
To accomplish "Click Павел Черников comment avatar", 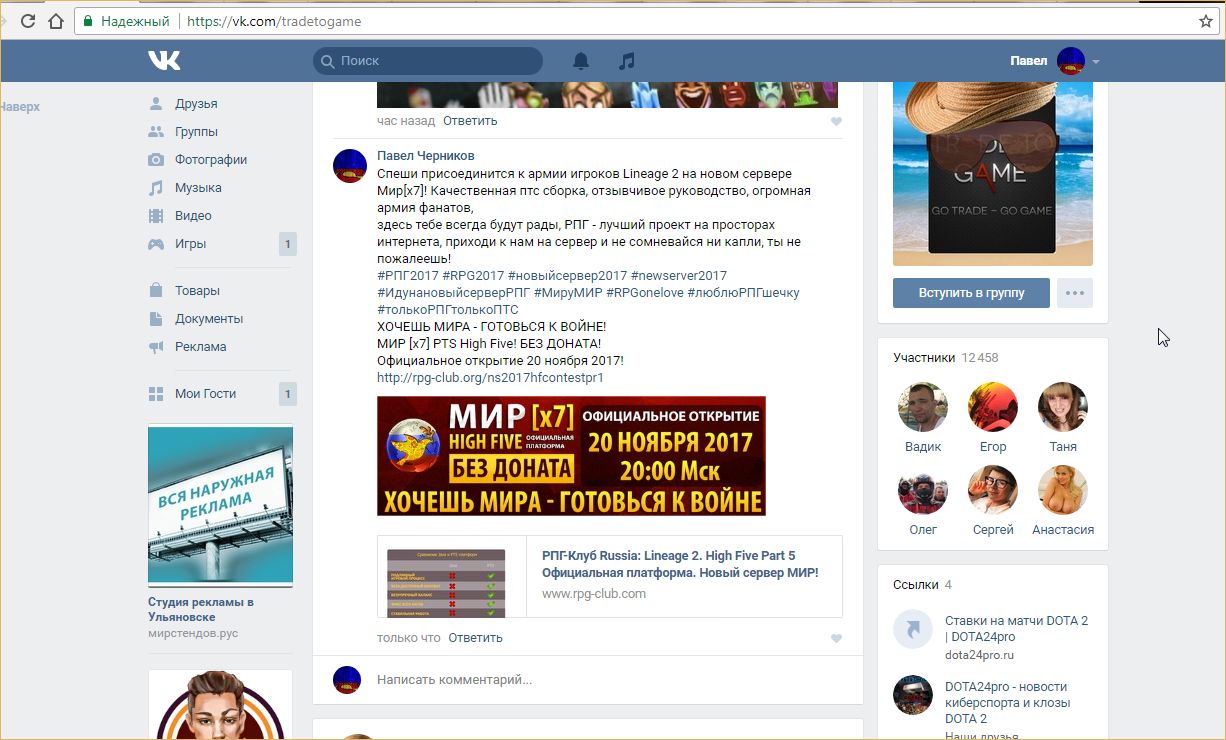I will (350, 166).
